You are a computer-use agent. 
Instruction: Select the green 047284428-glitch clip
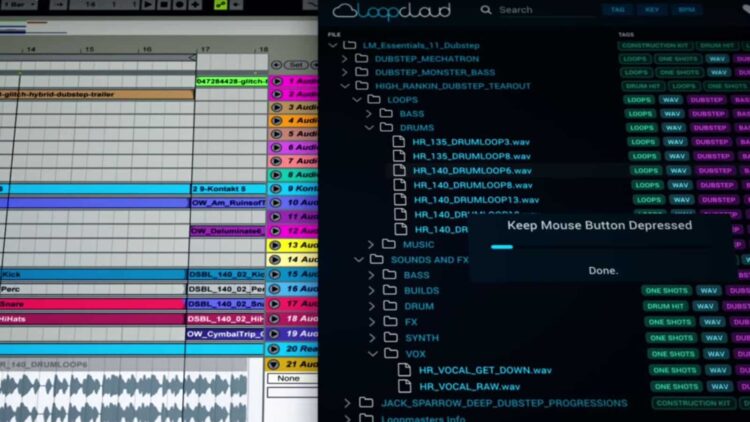pos(232,81)
